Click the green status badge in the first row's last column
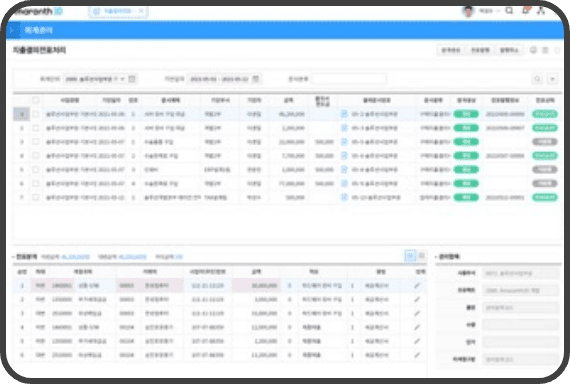Screen dimensions: 570x384 (545, 114)
